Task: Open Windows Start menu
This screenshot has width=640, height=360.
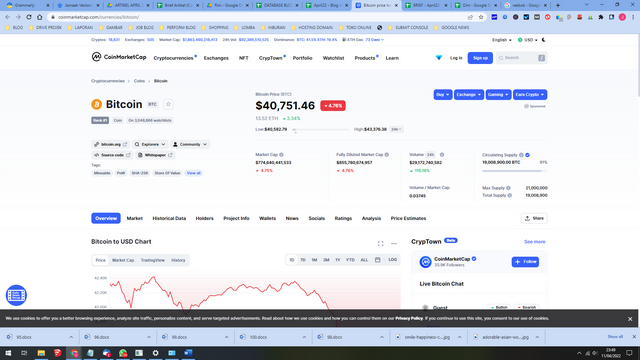Action: click(x=8, y=353)
